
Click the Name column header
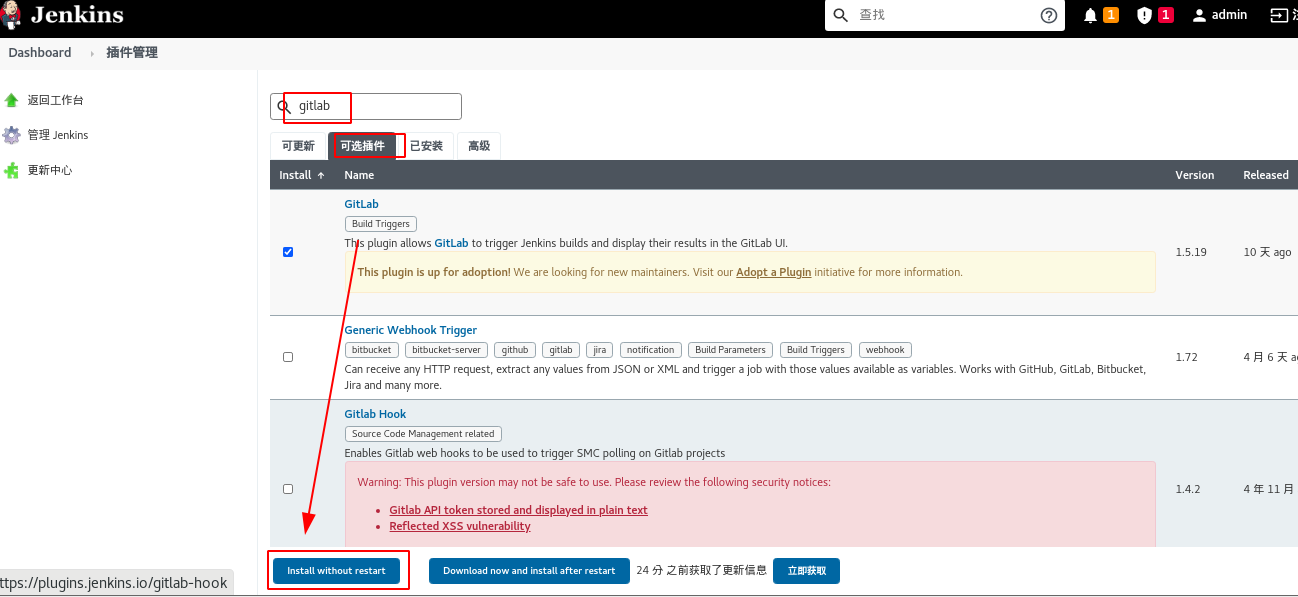[x=359, y=175]
